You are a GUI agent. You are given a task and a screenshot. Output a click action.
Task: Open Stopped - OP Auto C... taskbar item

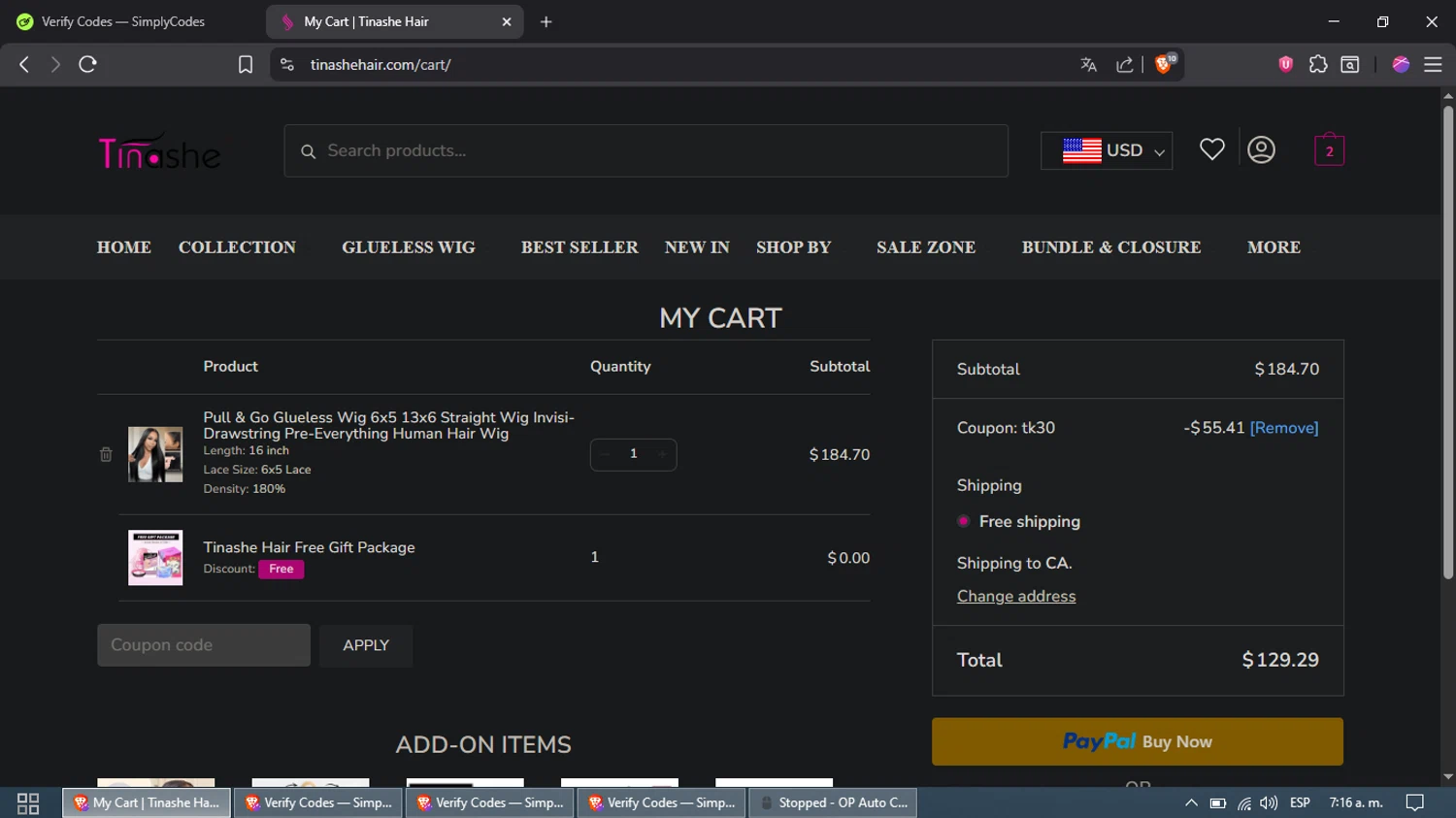834,802
